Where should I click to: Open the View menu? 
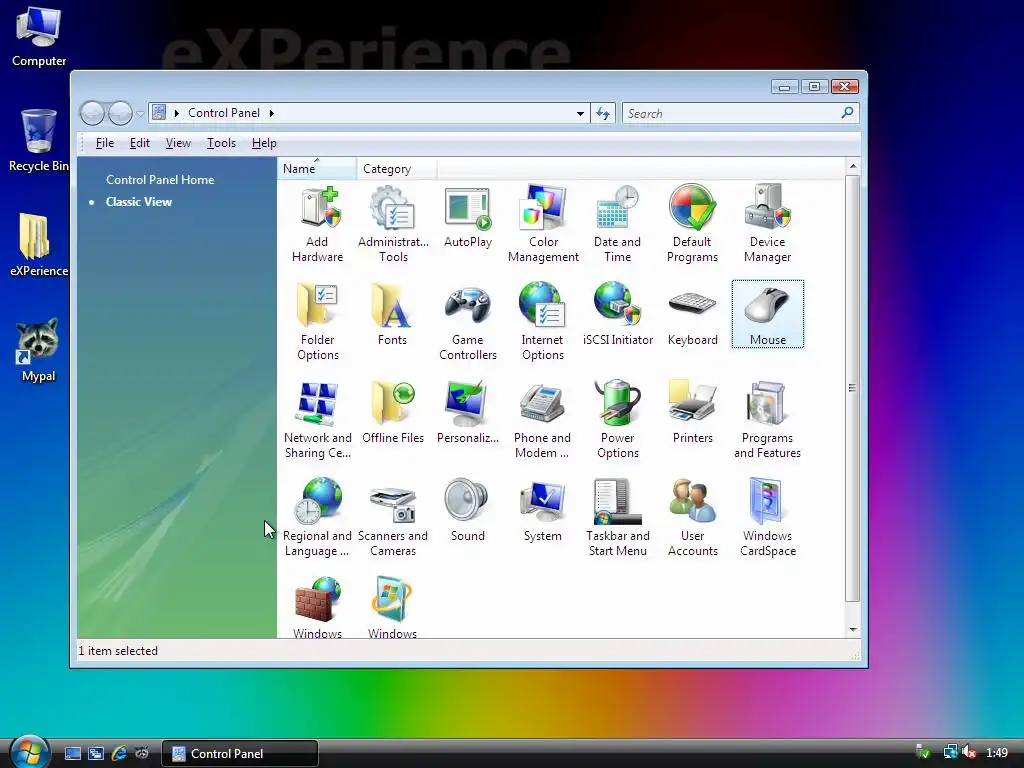178,143
